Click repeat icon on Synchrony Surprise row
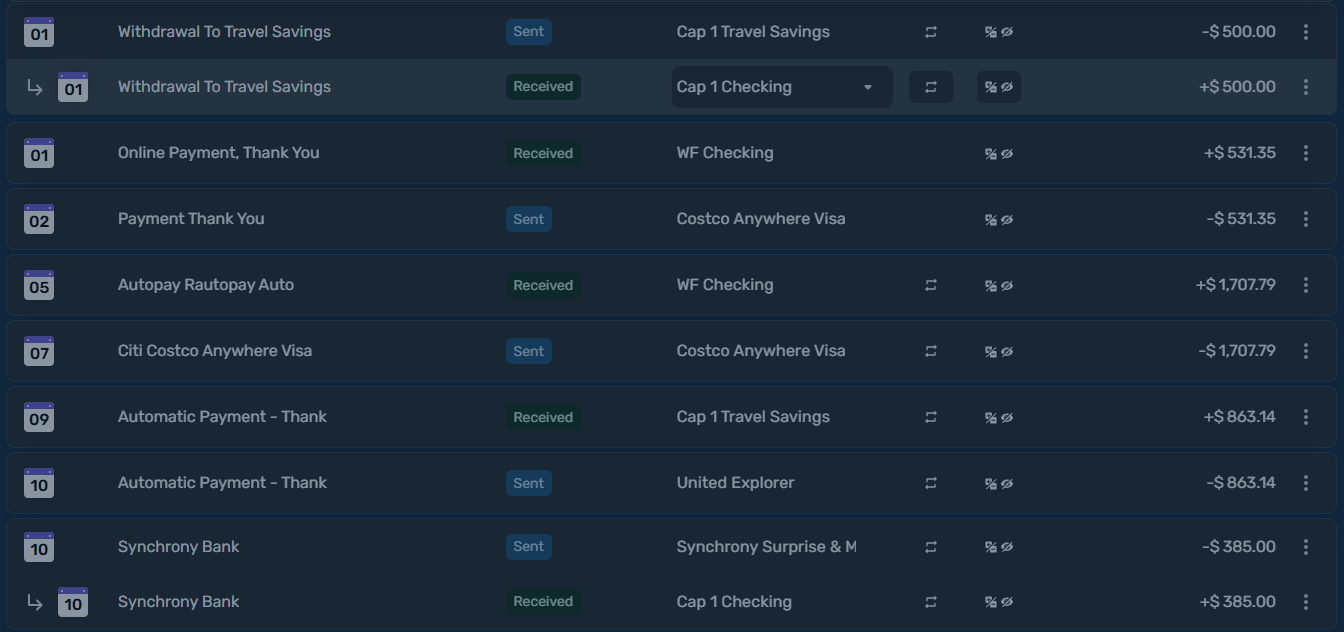 [x=931, y=547]
